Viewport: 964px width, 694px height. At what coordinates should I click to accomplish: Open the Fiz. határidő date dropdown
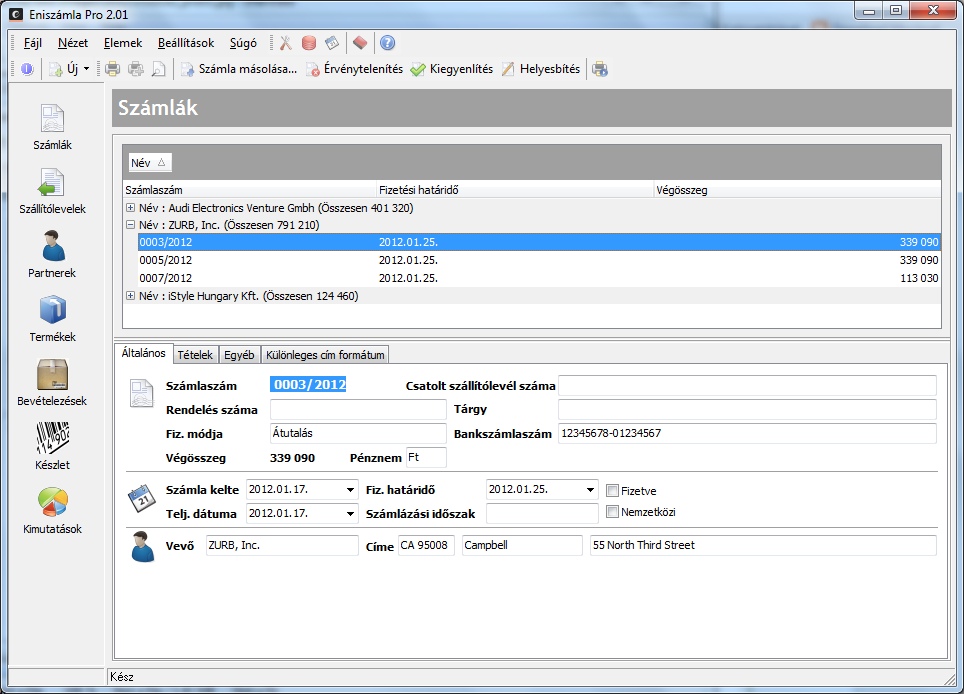pos(589,490)
